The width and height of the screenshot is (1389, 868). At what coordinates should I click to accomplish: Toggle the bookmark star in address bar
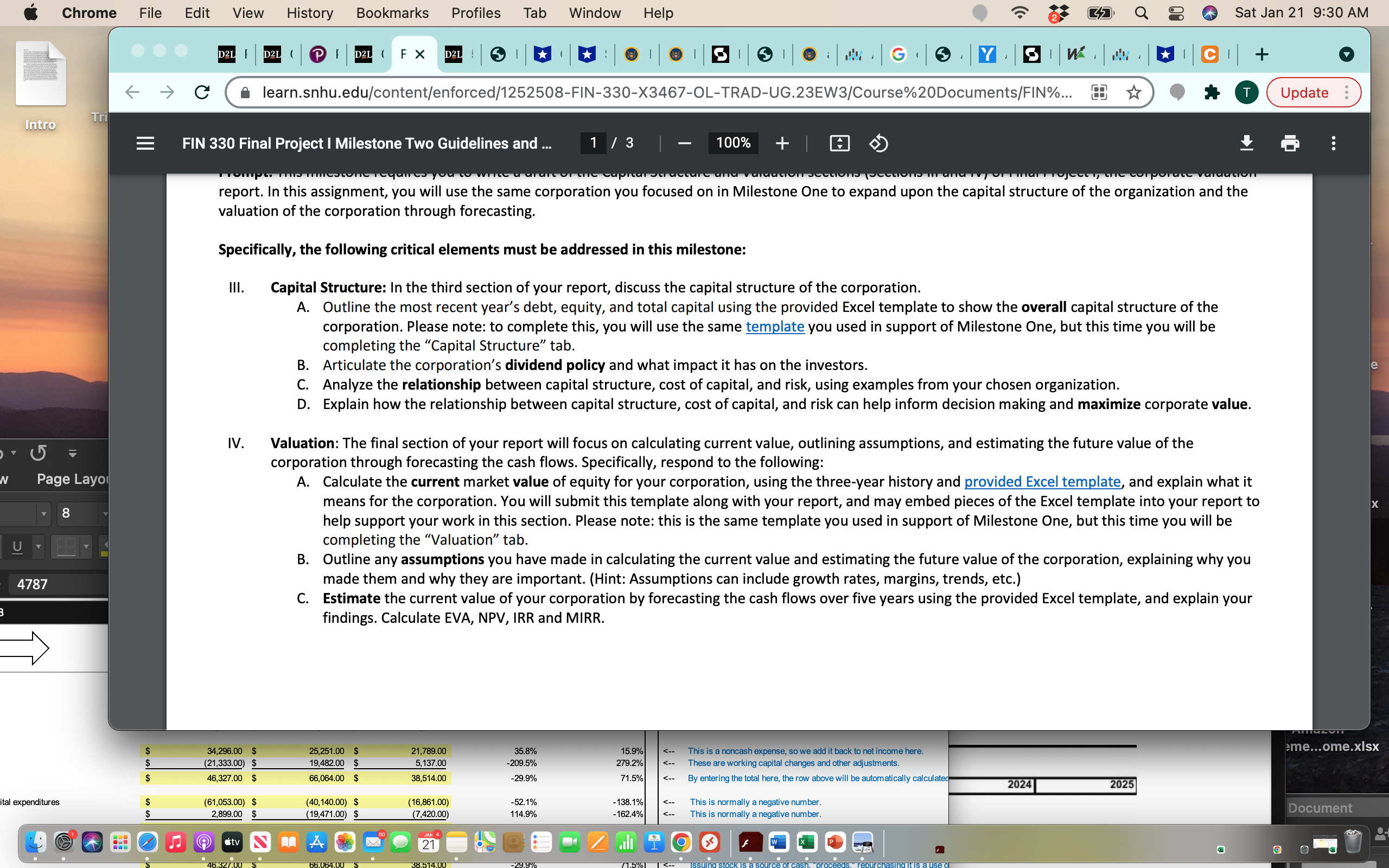coord(1133,92)
